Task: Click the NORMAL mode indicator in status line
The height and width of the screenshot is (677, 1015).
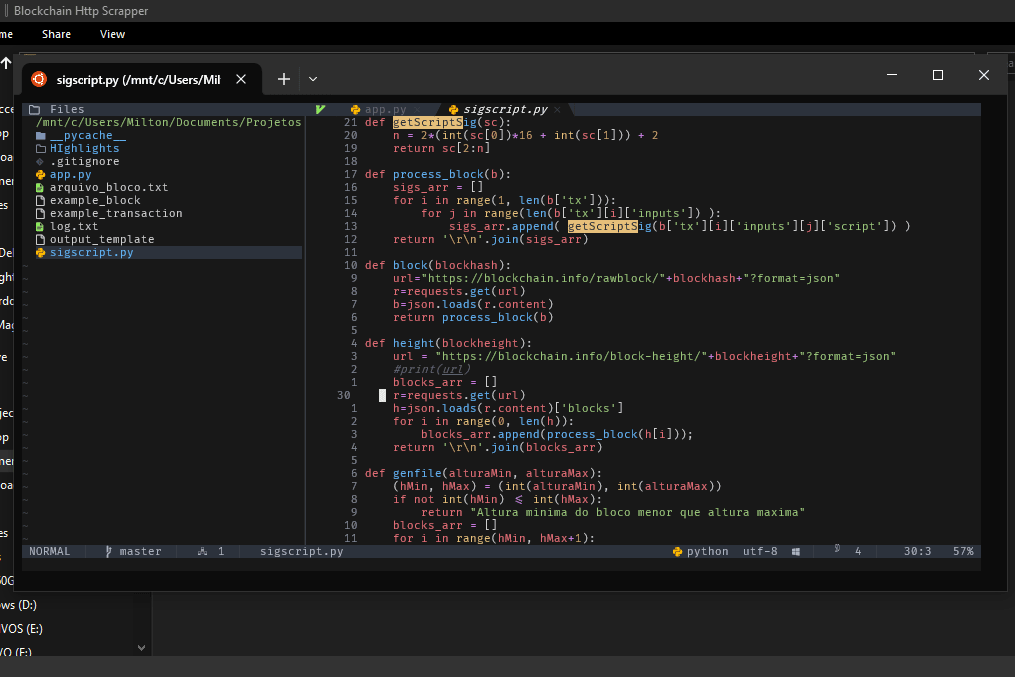Action: 50,551
